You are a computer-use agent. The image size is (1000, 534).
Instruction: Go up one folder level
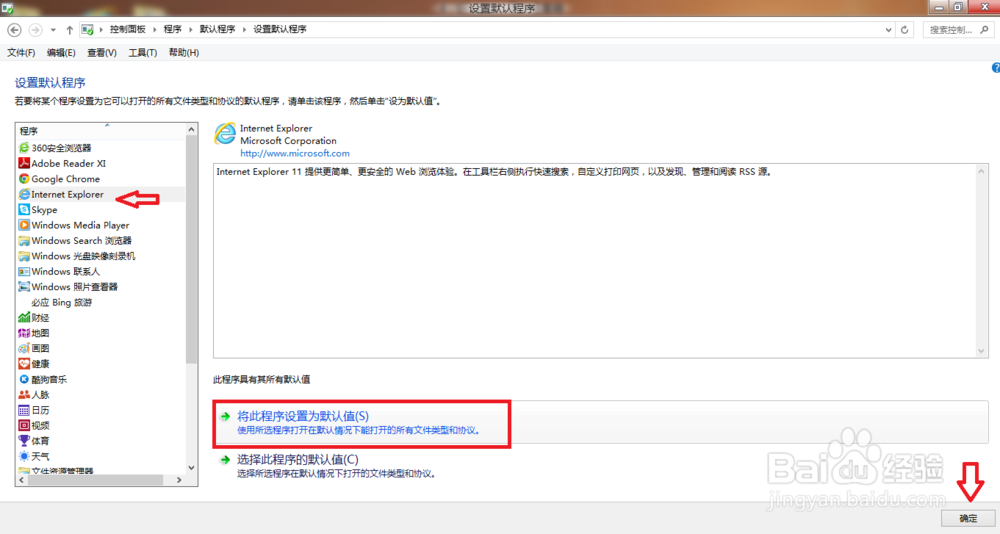(70, 30)
